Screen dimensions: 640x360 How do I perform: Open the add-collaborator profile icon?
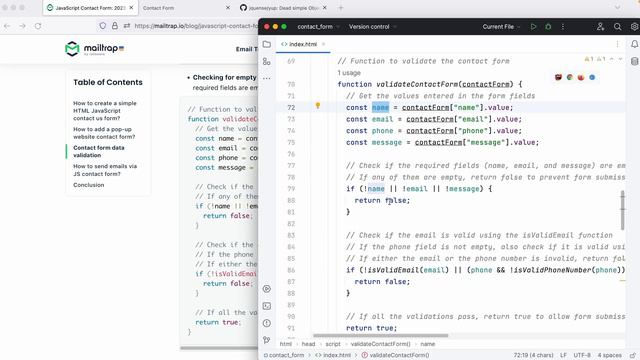(600, 27)
